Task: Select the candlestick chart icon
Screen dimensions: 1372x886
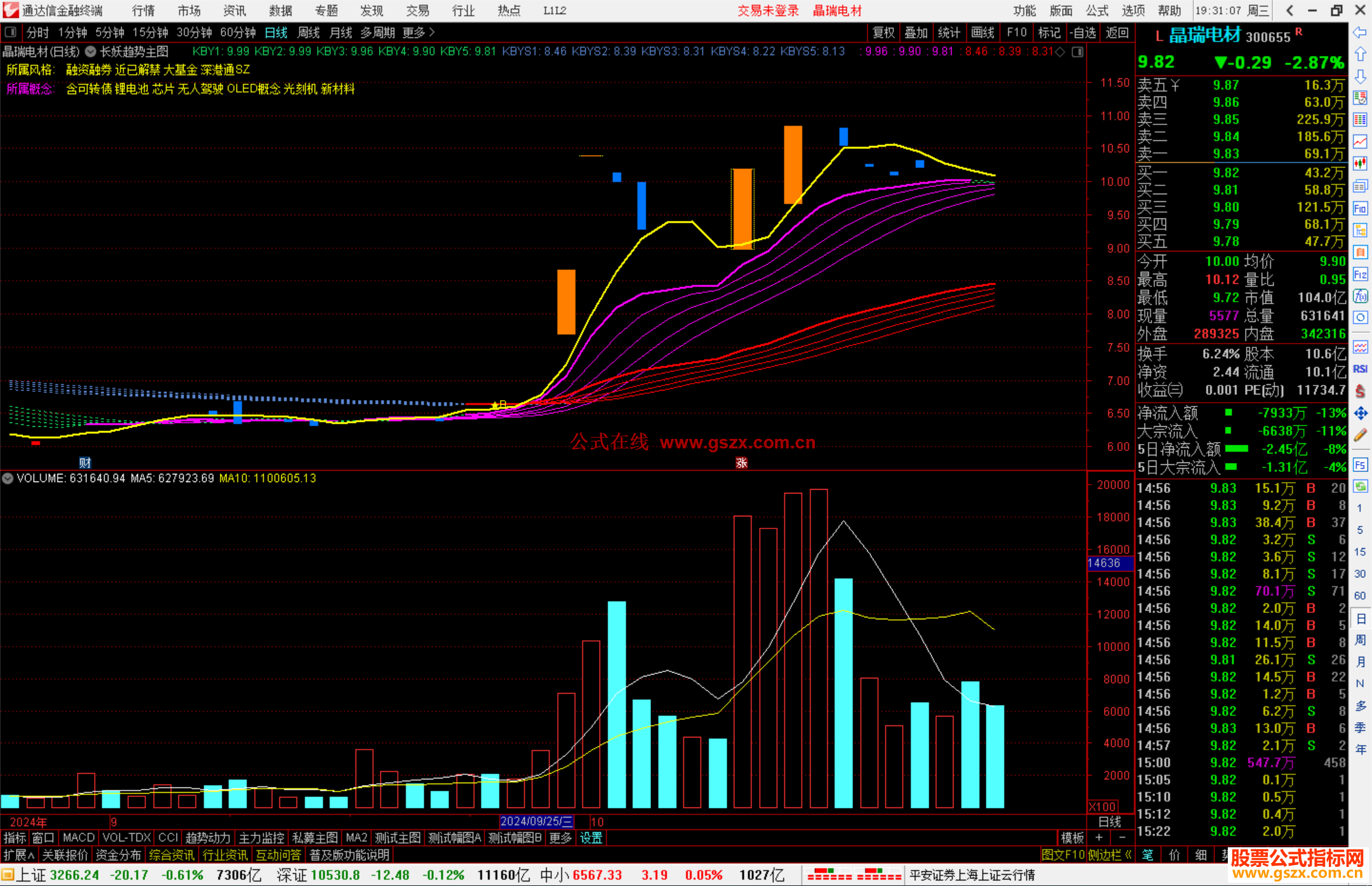Action: [1360, 164]
